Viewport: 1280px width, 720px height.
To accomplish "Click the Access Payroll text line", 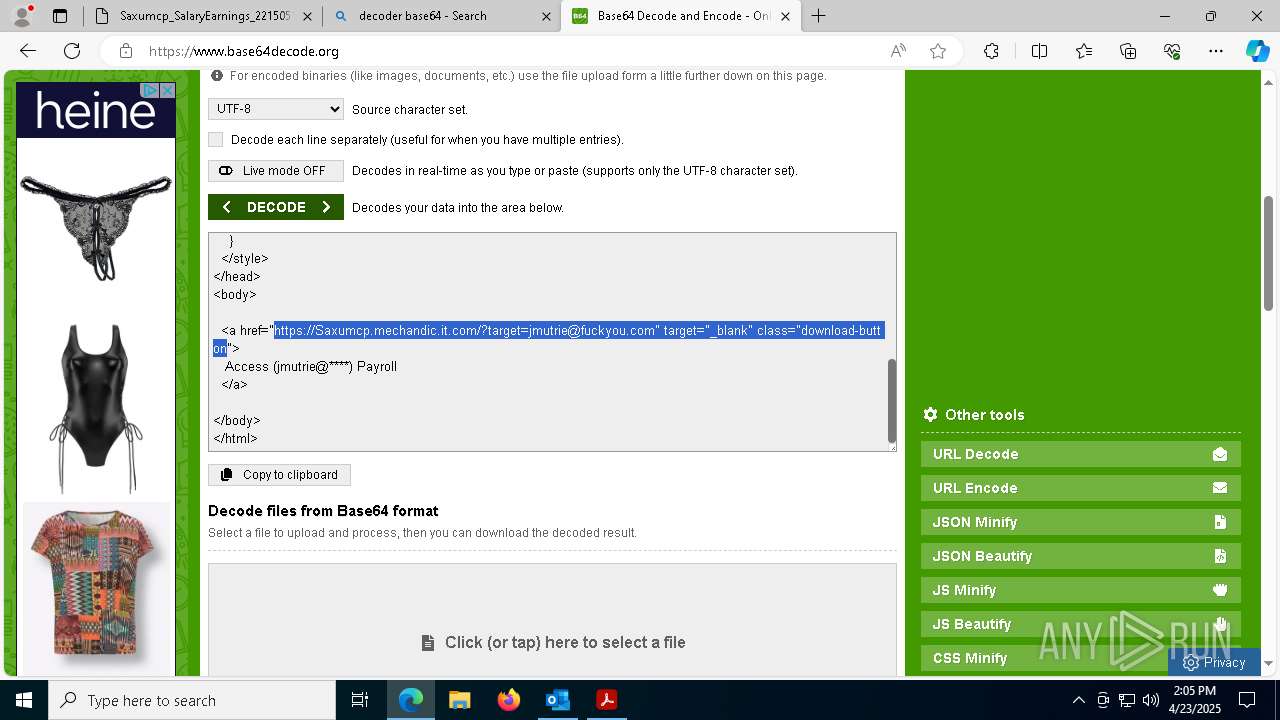I will click(311, 367).
